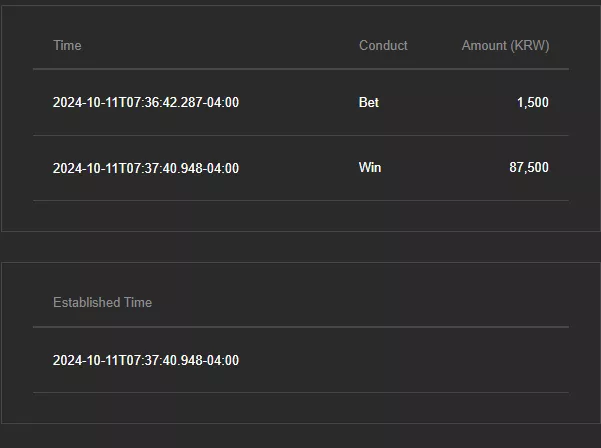Click the Established Time header
Image resolution: width=601 pixels, height=448 pixels.
click(x=102, y=302)
